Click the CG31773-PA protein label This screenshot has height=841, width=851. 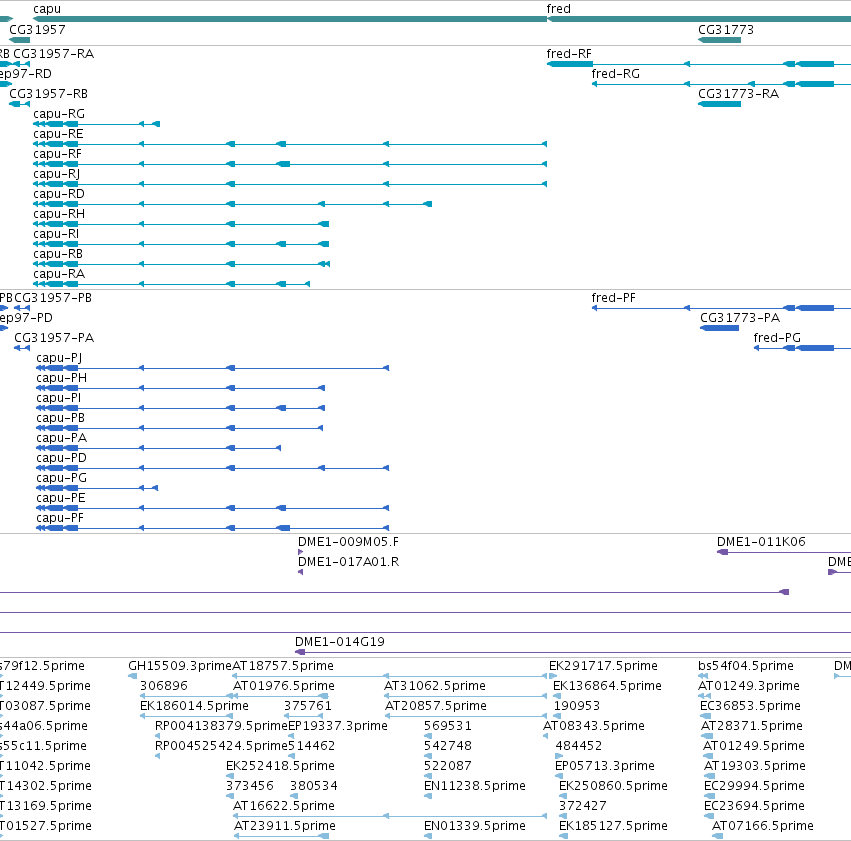(740, 318)
